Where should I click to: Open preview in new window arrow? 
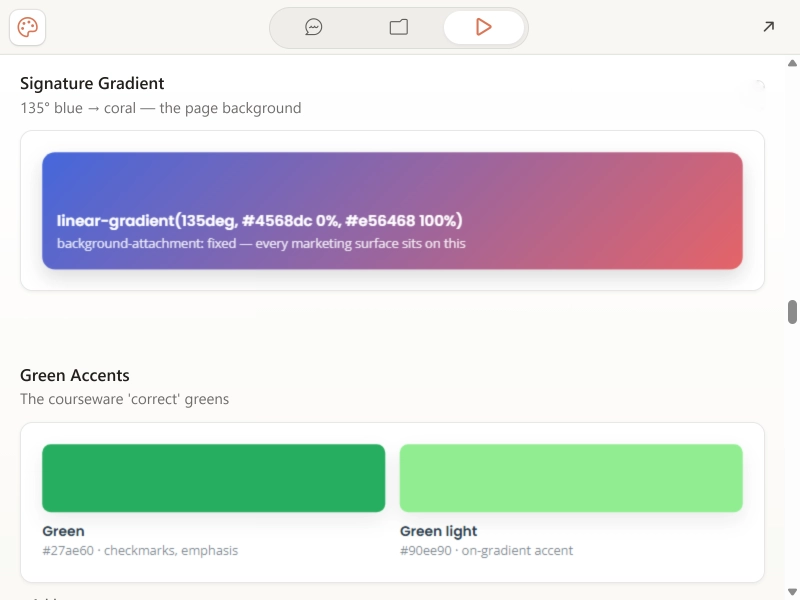[x=768, y=27]
